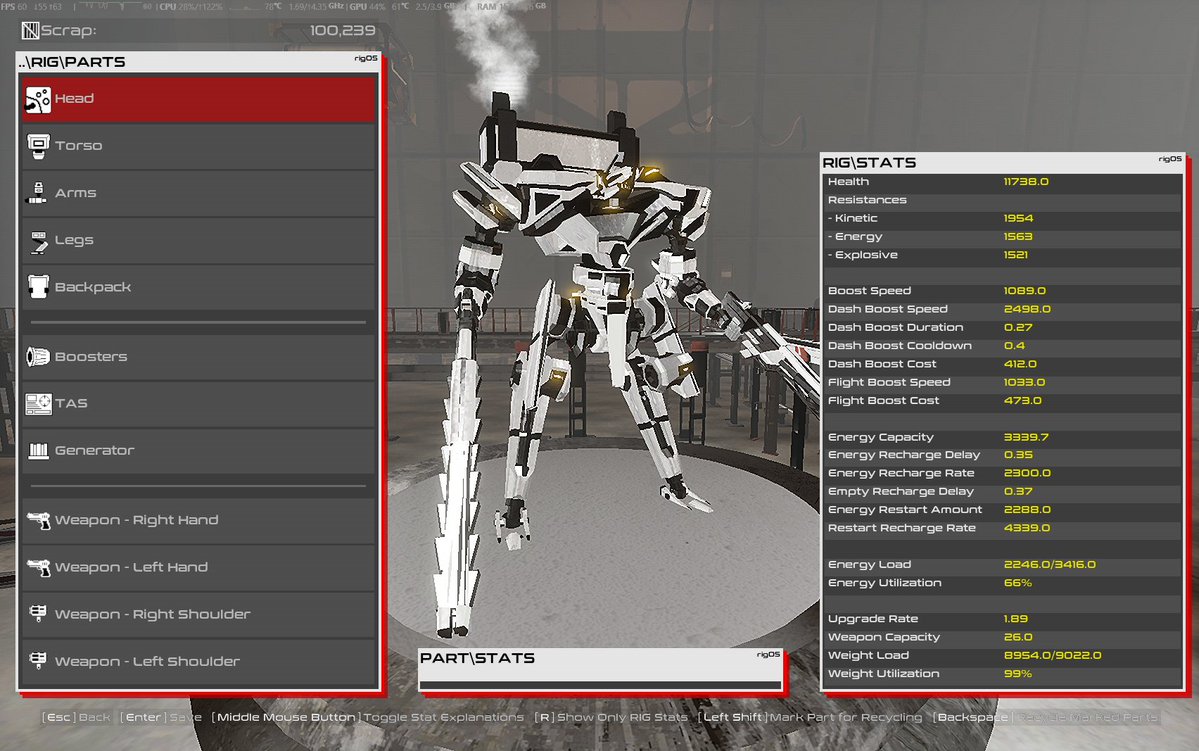Click the Health value 11738.0
Viewport: 1199px width, 751px height.
coord(1026,182)
